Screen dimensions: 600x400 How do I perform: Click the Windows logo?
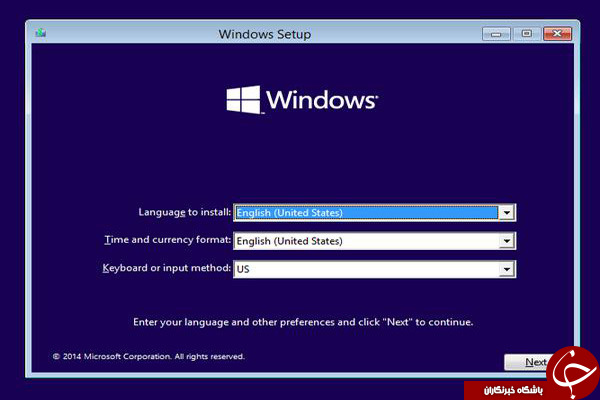[302, 100]
